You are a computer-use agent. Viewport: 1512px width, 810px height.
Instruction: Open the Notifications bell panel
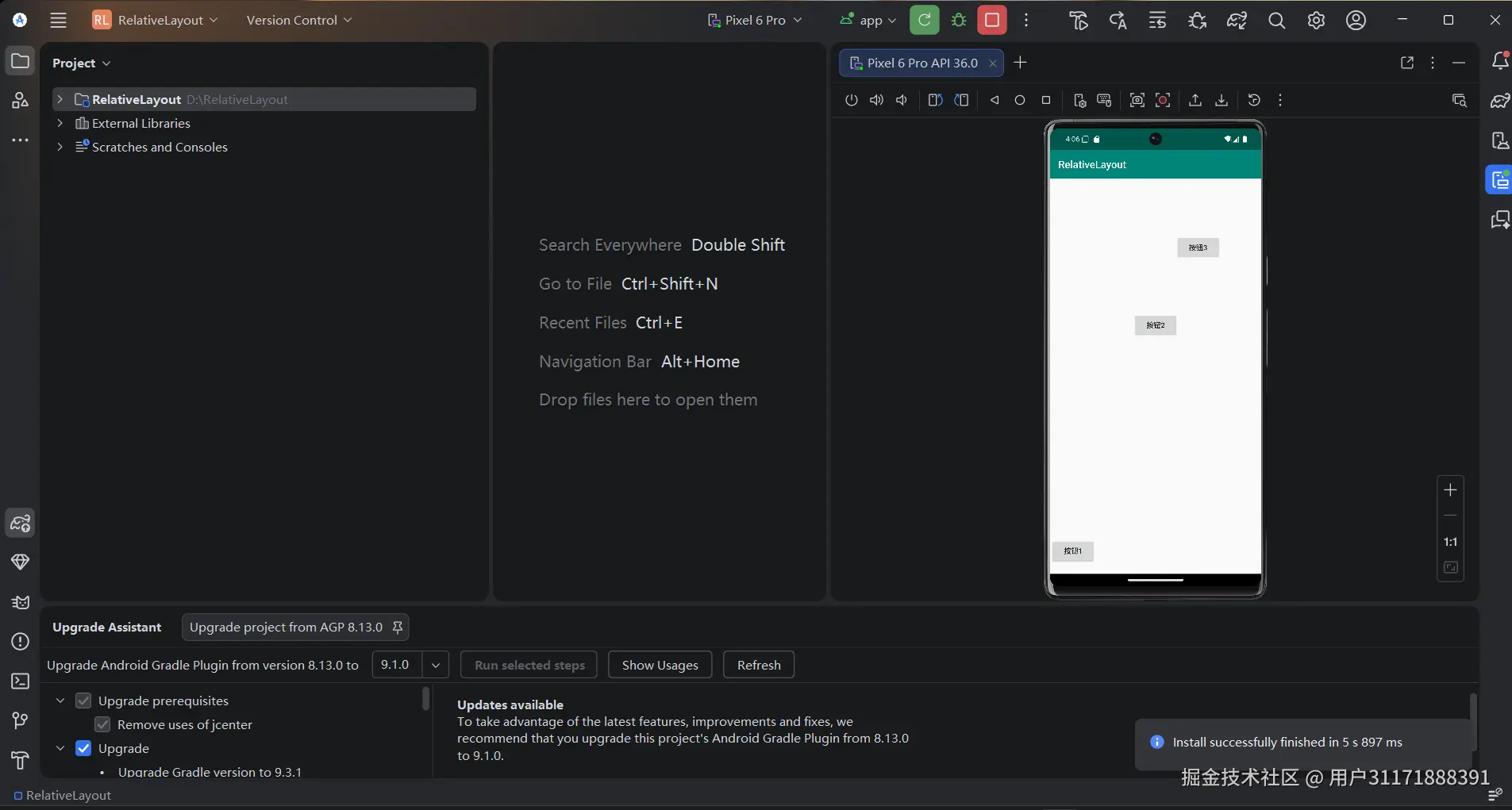pyautogui.click(x=1499, y=61)
